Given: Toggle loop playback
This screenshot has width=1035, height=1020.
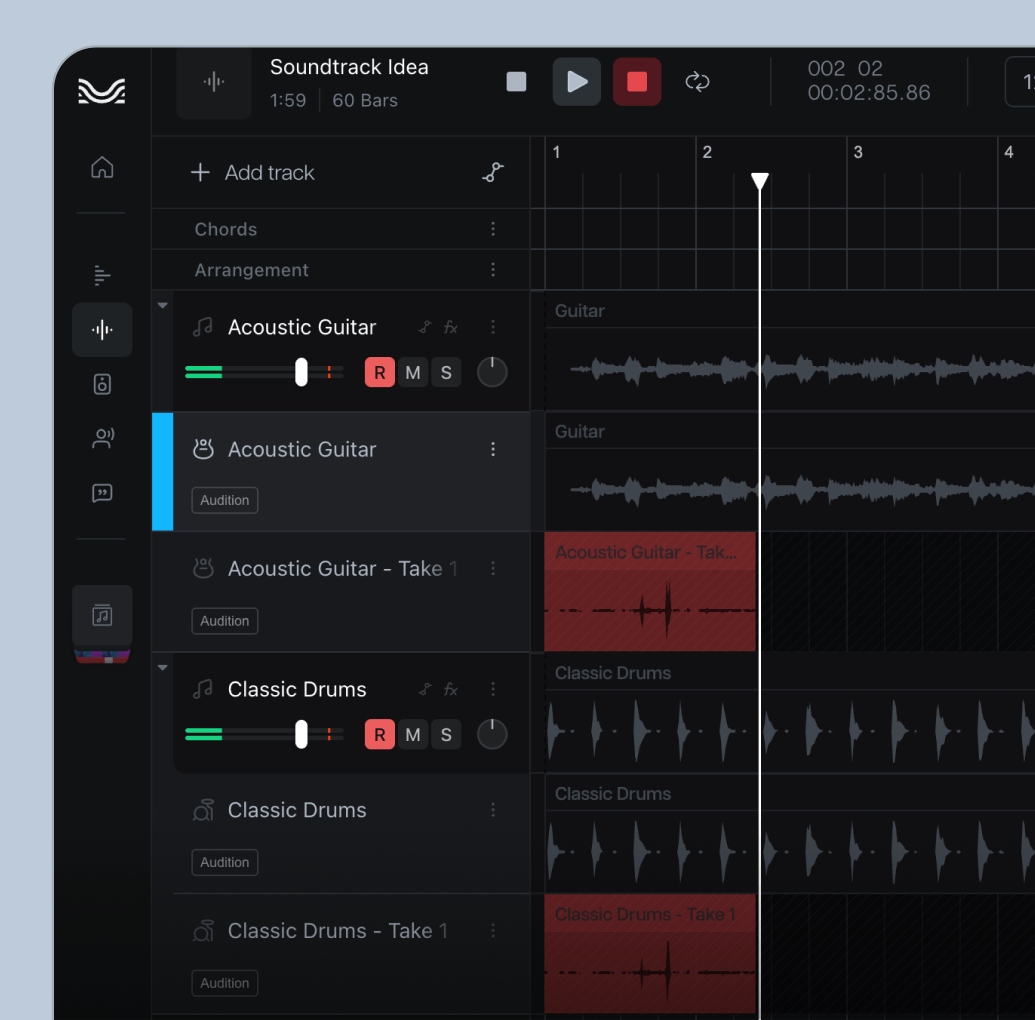Looking at the screenshot, I should point(697,82).
